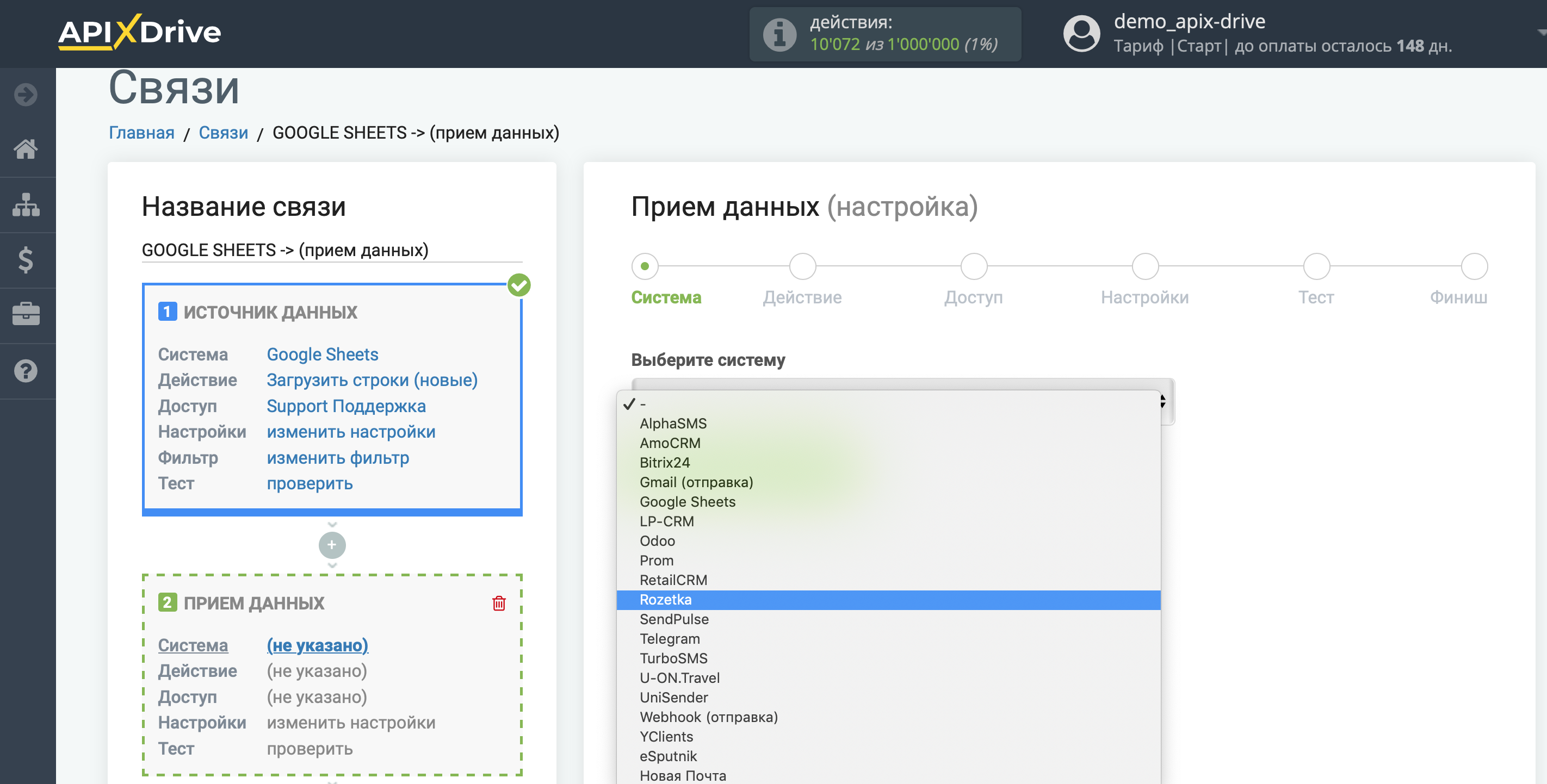Open the question mark help icon
Image resolution: width=1547 pixels, height=784 pixels.
click(26, 371)
